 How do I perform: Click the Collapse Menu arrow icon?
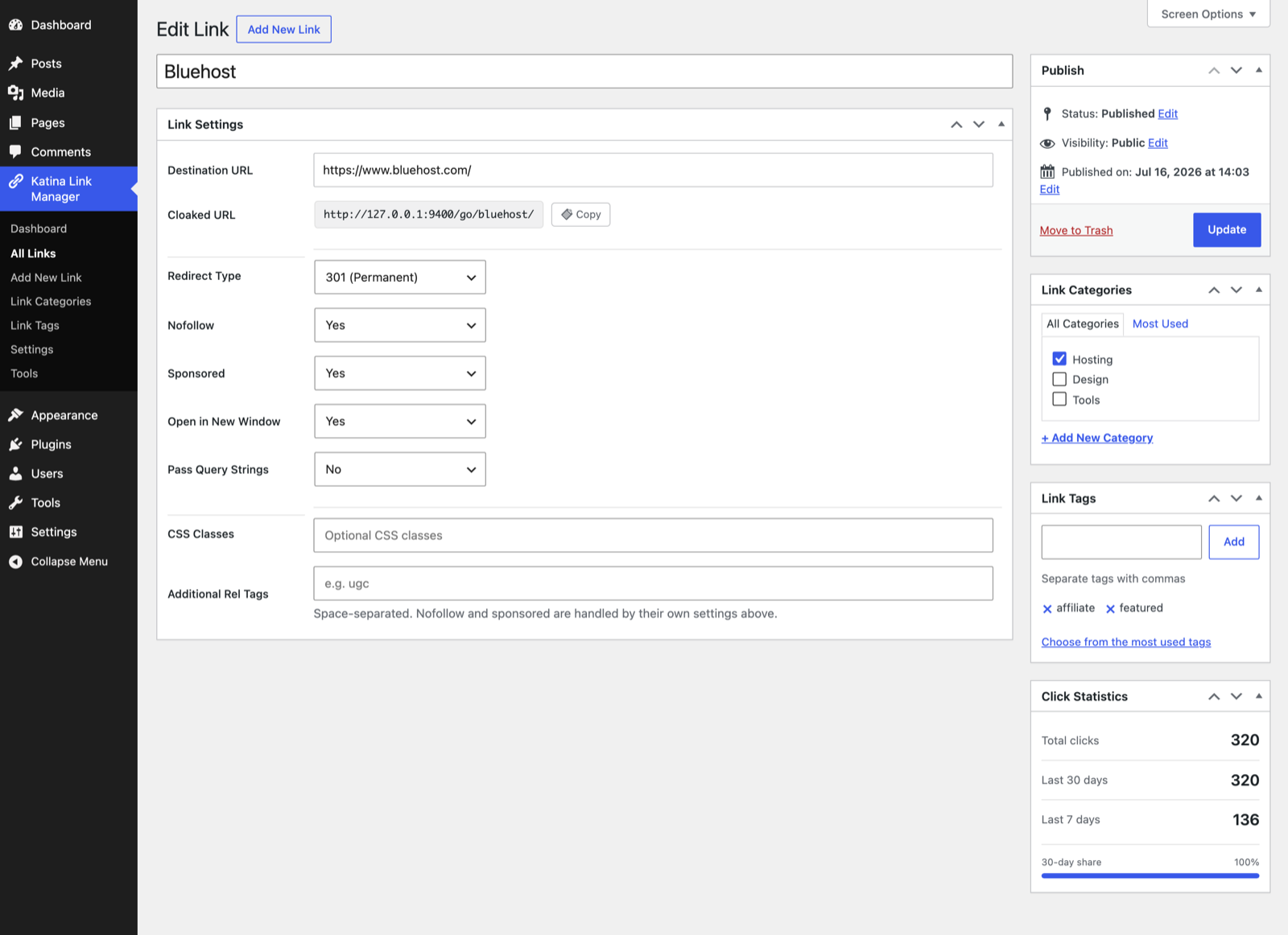coord(15,562)
